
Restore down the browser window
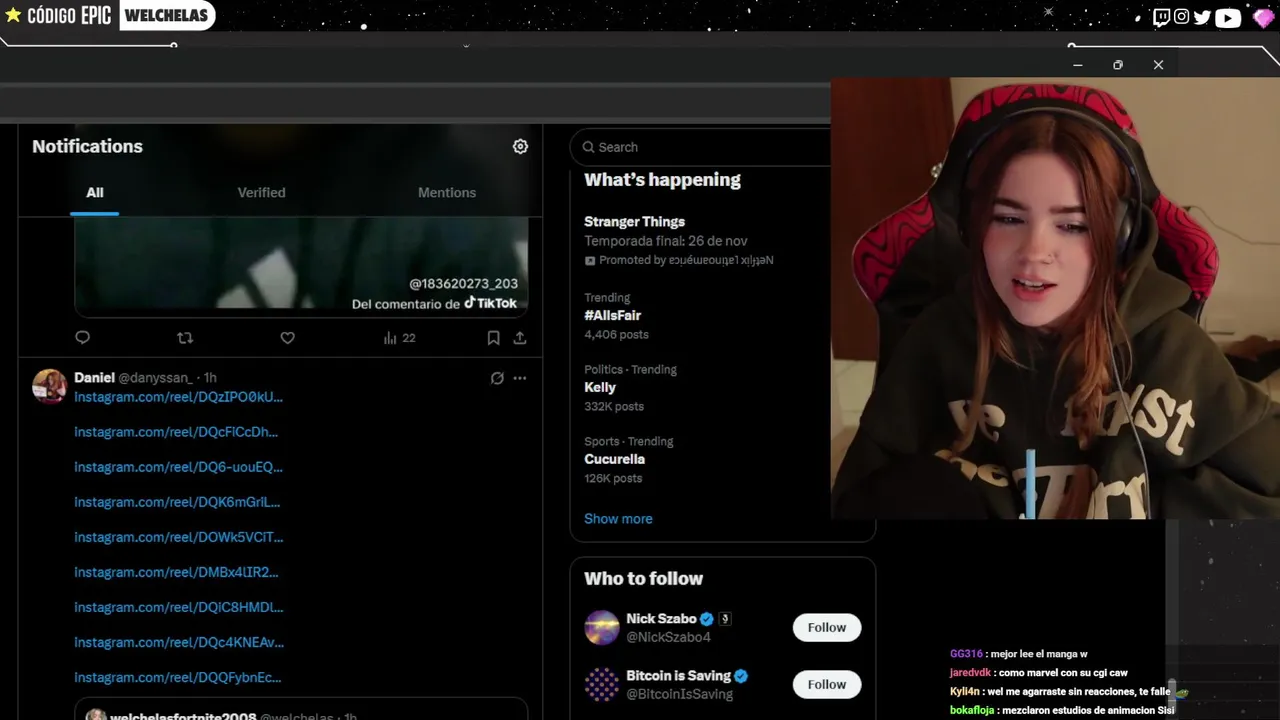click(1118, 65)
